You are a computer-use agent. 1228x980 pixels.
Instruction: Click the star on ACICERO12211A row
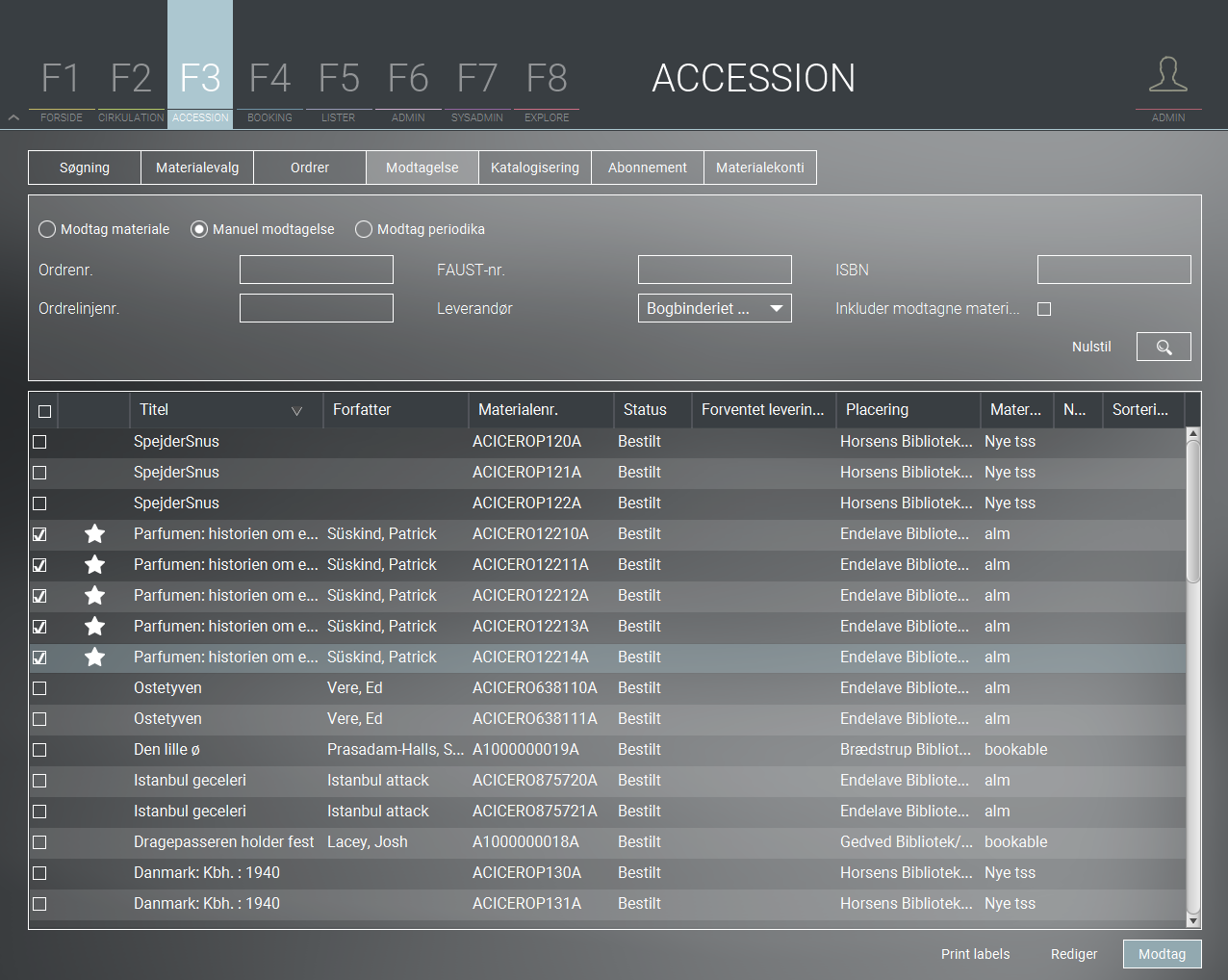pos(94,564)
